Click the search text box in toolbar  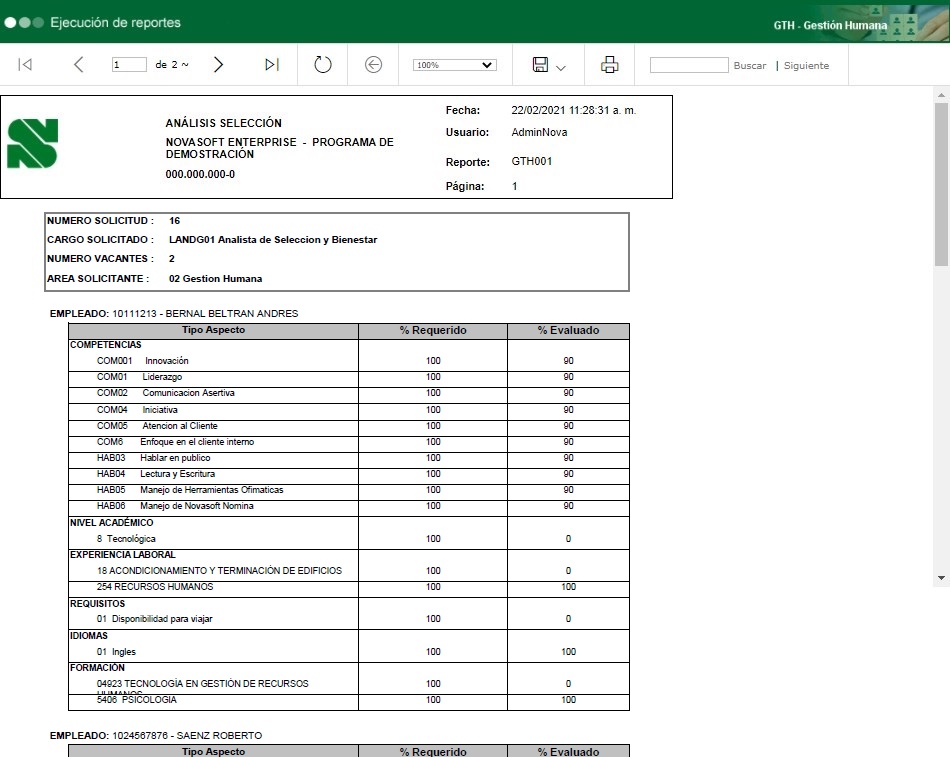689,65
